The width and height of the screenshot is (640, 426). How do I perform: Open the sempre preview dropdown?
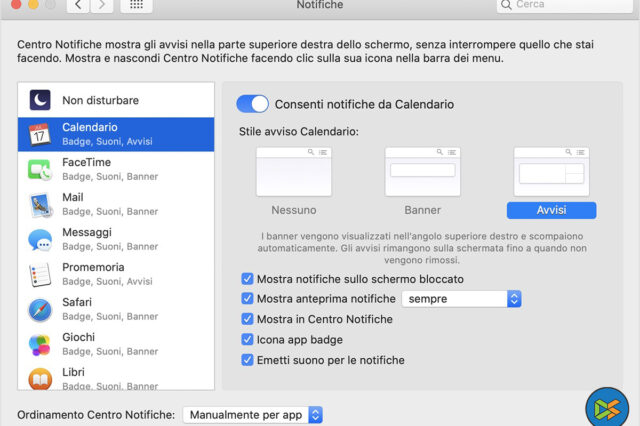pos(461,299)
